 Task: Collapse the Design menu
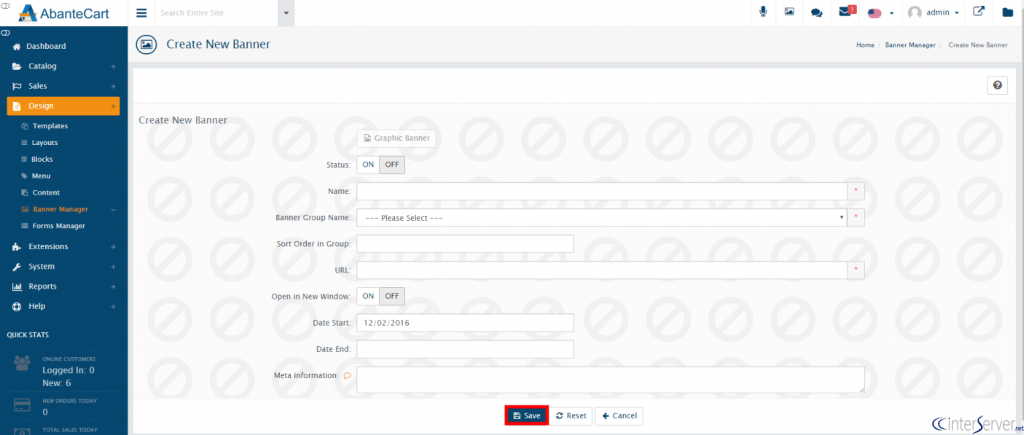pyautogui.click(x=63, y=106)
